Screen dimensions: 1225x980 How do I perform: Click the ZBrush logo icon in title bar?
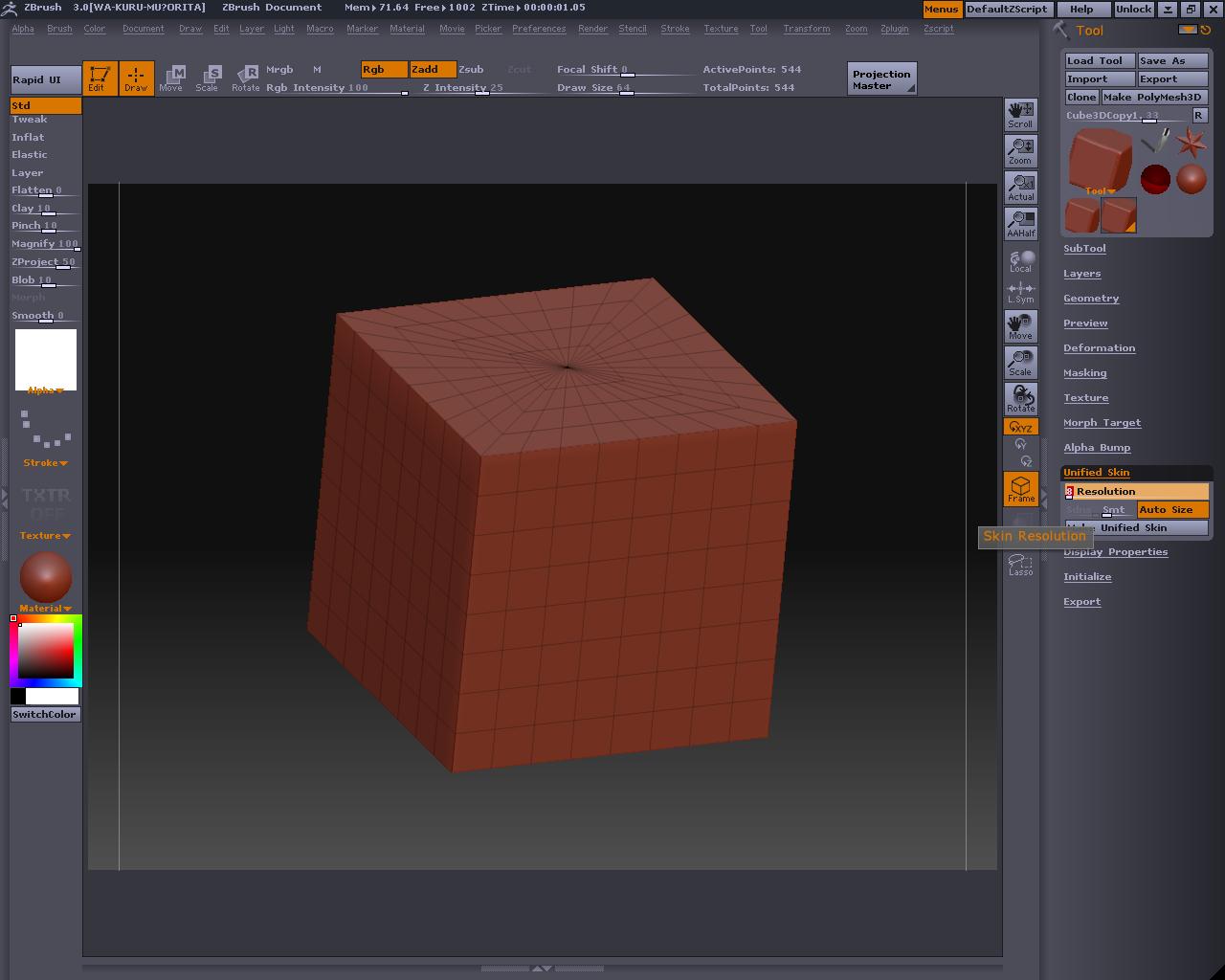[9, 8]
